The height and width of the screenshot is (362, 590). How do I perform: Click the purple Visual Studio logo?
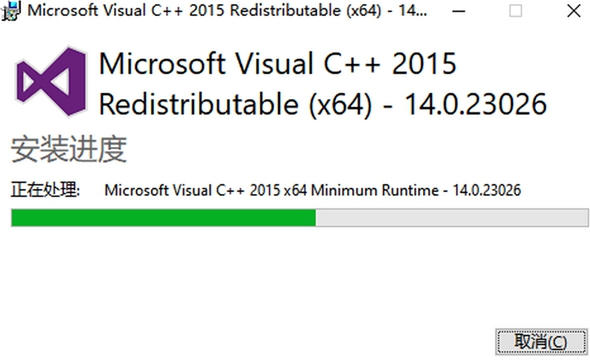[x=52, y=82]
